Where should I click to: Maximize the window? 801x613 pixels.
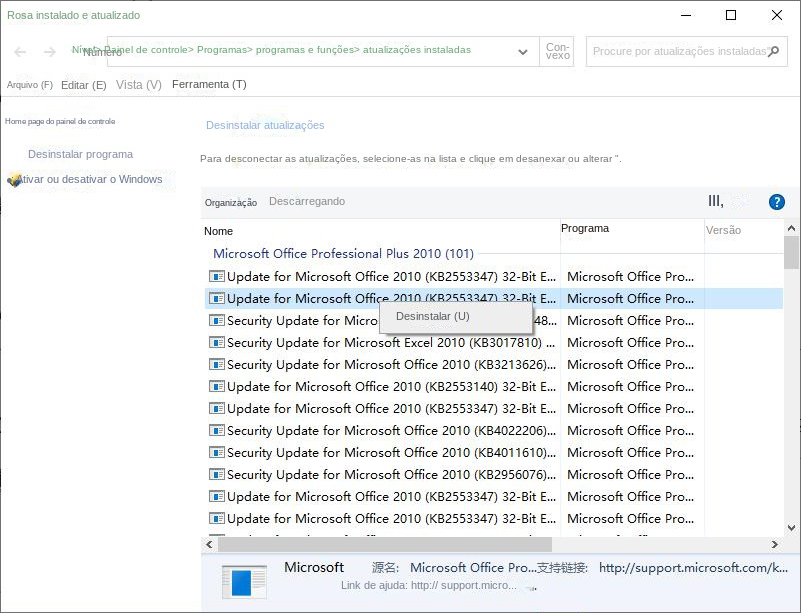tap(731, 15)
